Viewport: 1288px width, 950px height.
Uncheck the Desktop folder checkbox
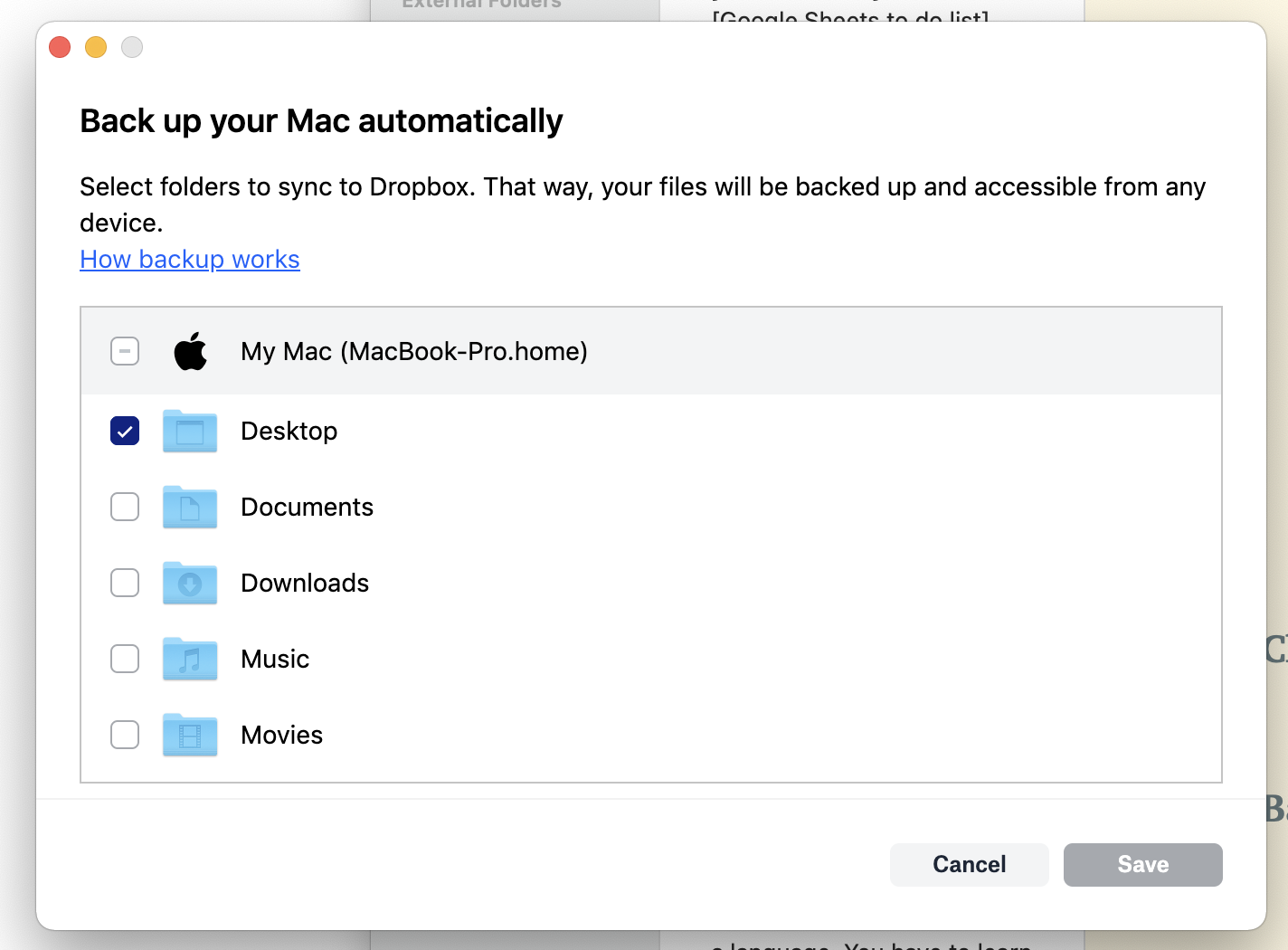pyautogui.click(x=125, y=431)
